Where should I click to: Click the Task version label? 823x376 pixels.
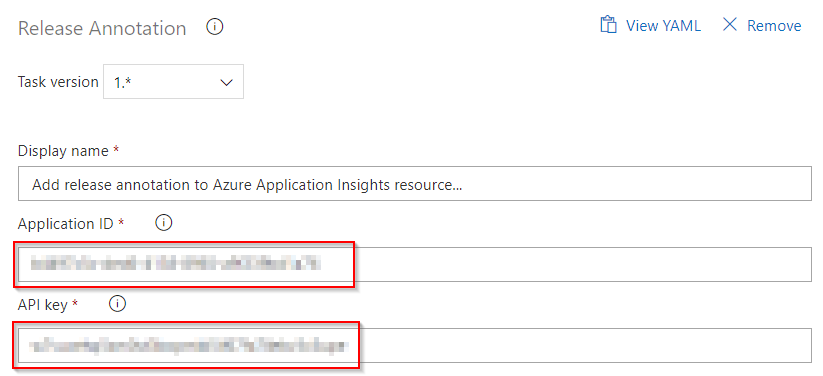[58, 82]
